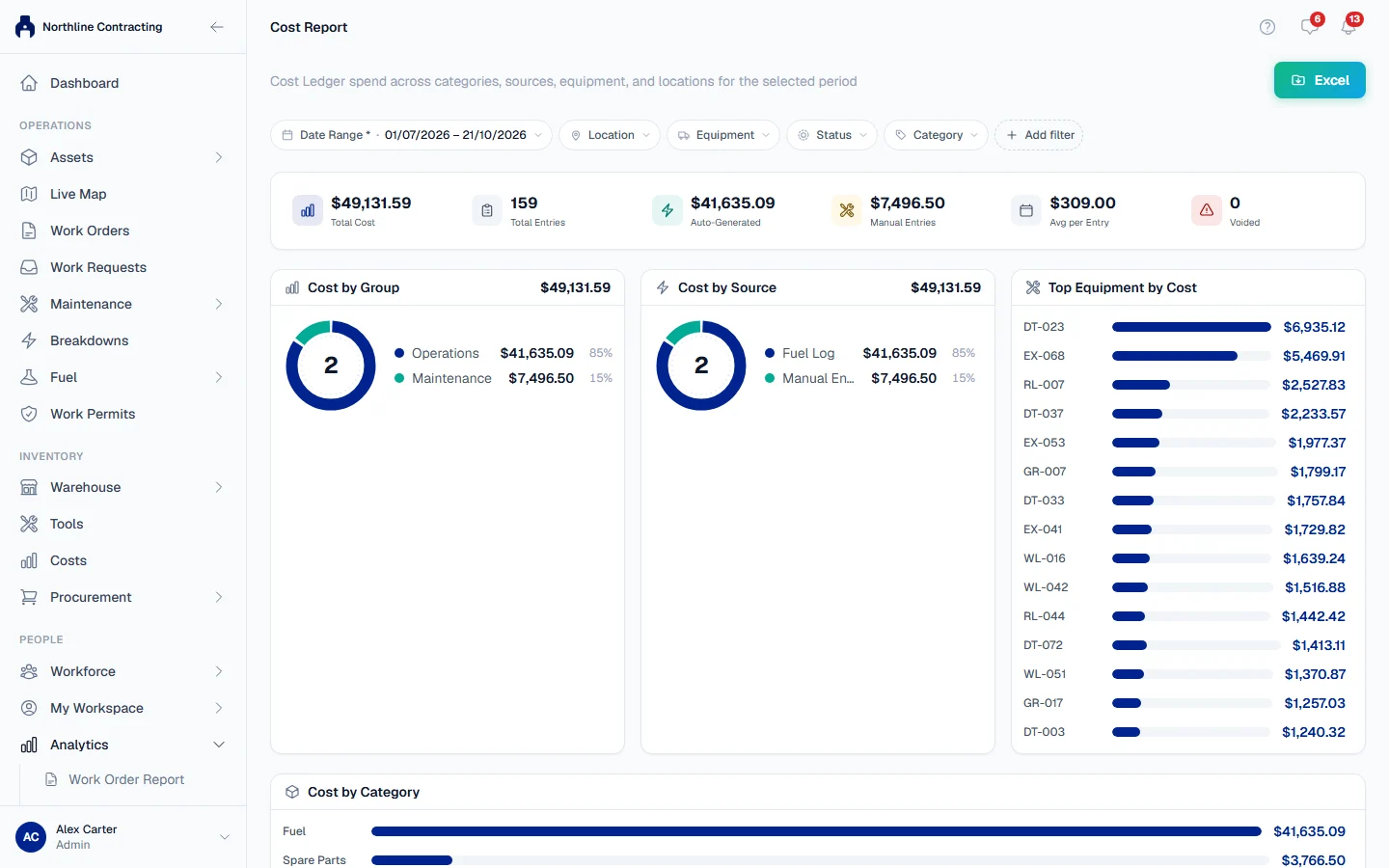
Task: Click the Manual Entries tools icon
Action: click(x=847, y=210)
